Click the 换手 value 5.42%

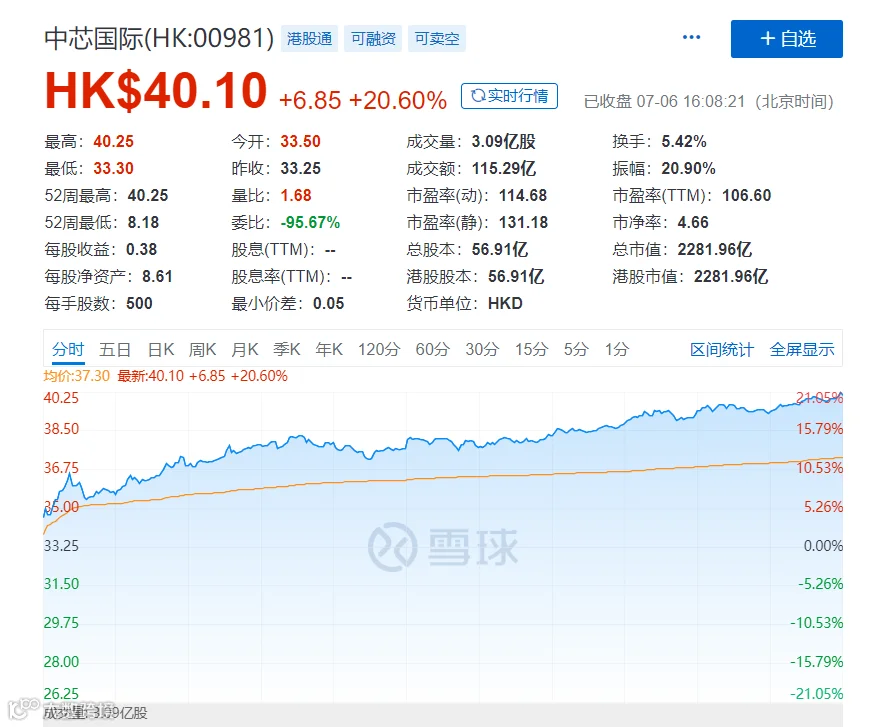[684, 141]
